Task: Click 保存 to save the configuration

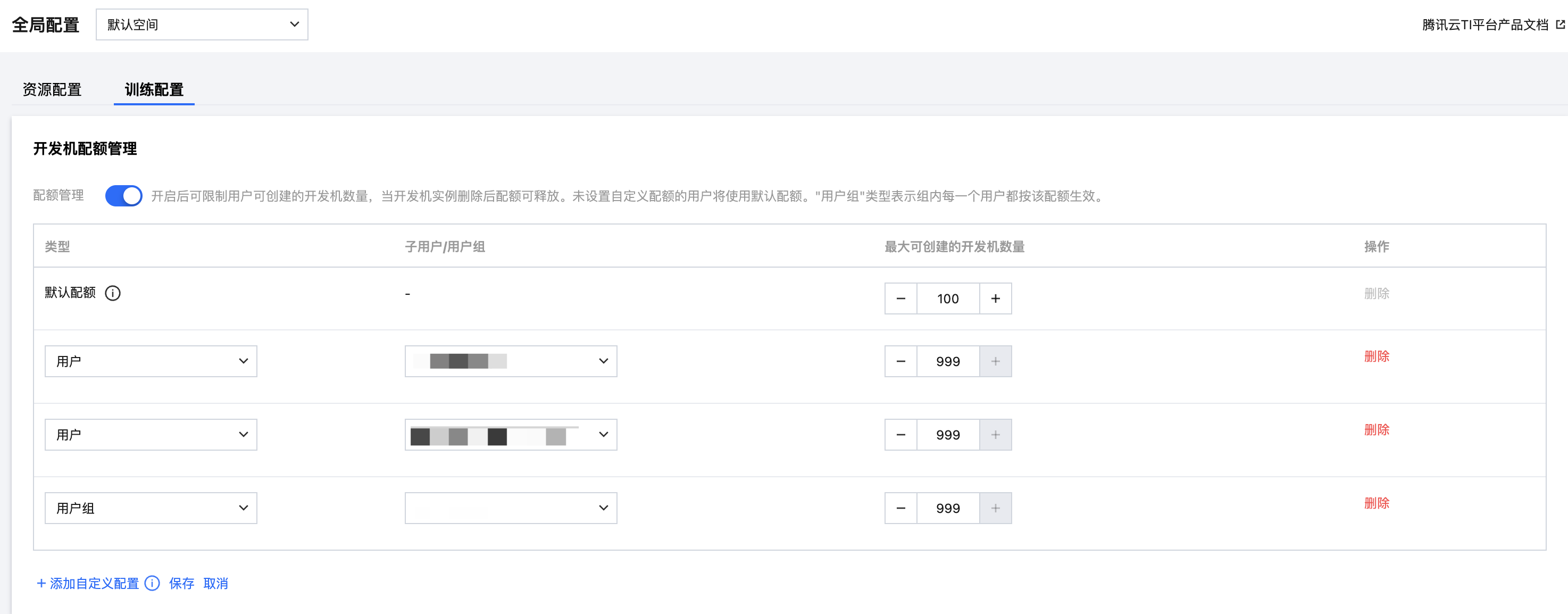Action: [x=181, y=583]
